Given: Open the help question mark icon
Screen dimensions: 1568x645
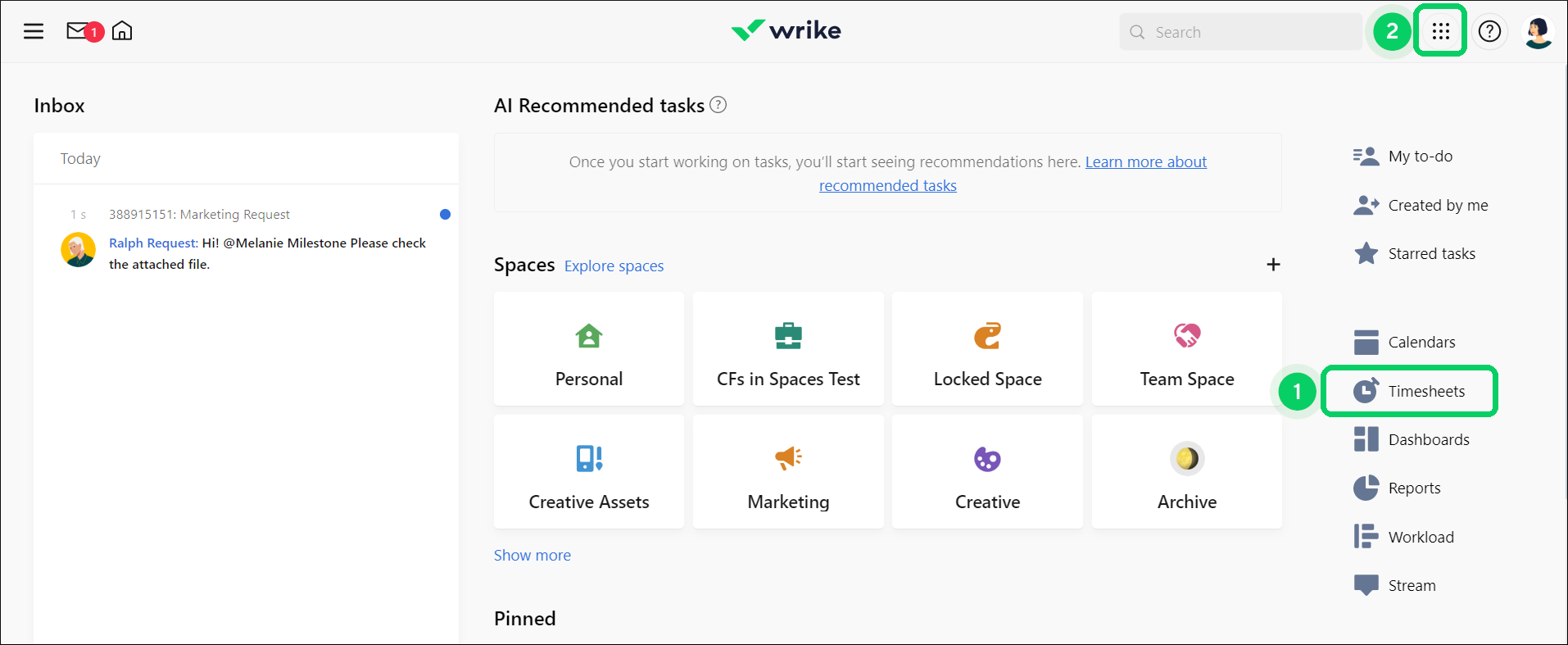Looking at the screenshot, I should (1489, 32).
